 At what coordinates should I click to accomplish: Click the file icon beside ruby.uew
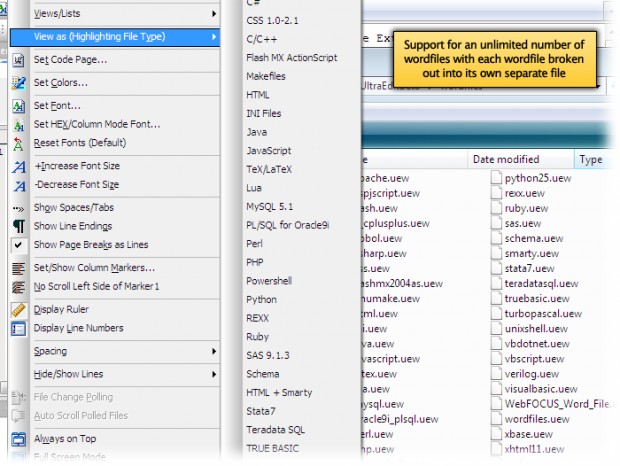(x=496, y=208)
